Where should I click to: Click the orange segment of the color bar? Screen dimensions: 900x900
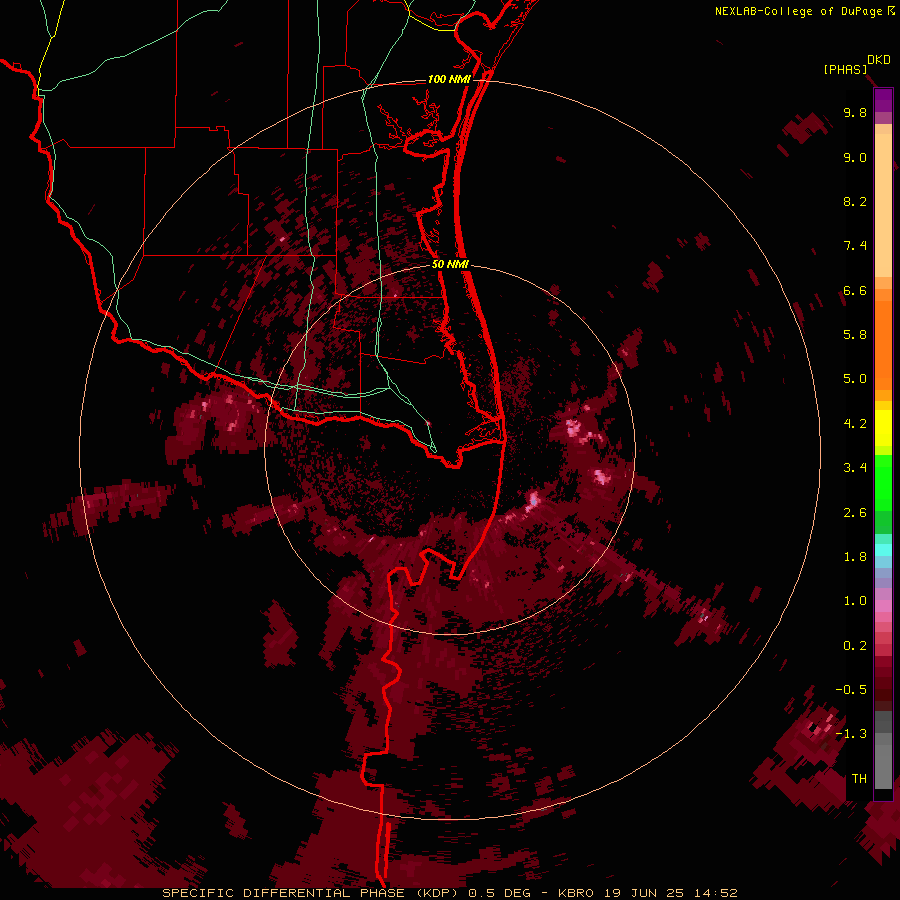[883, 344]
